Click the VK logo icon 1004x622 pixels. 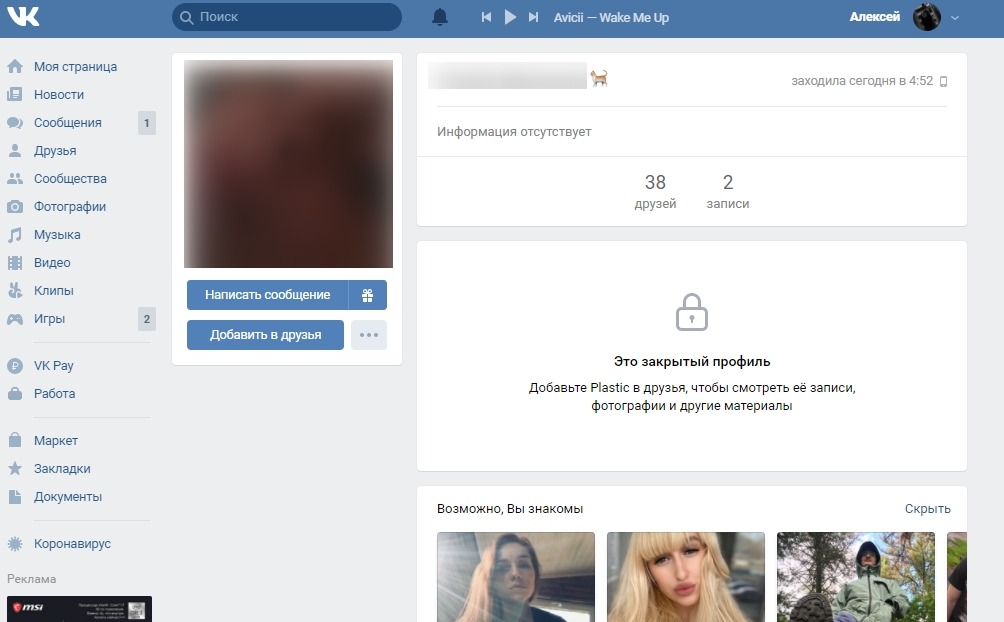pos(23,17)
